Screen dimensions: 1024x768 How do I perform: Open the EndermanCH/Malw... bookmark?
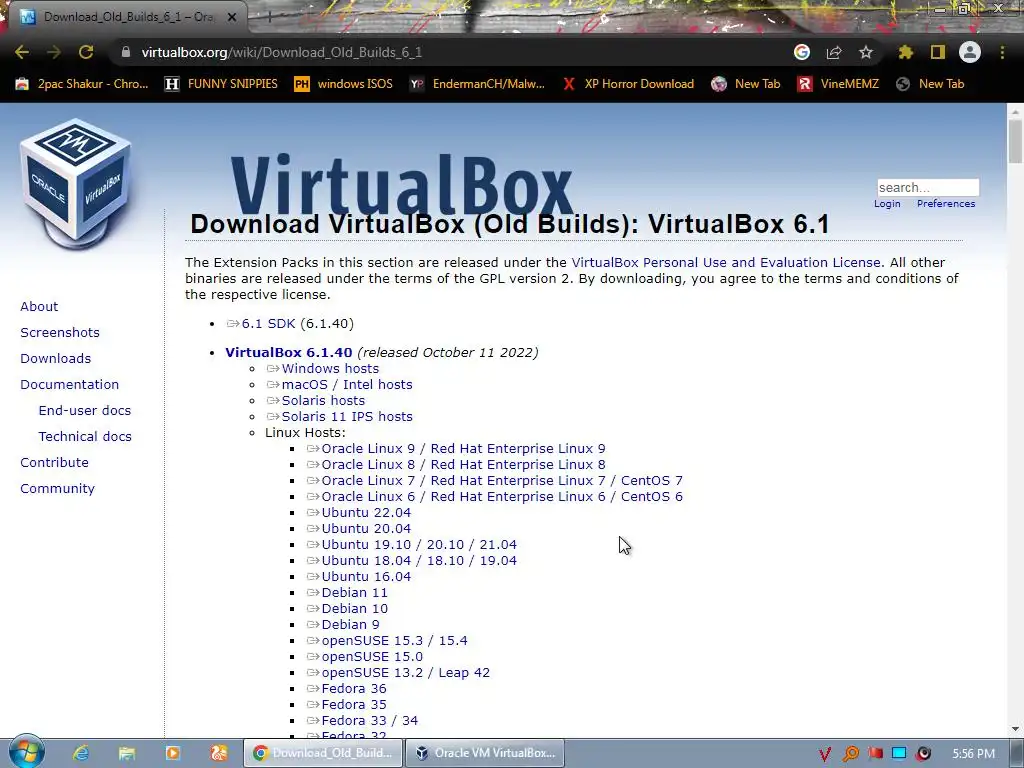coord(477,84)
